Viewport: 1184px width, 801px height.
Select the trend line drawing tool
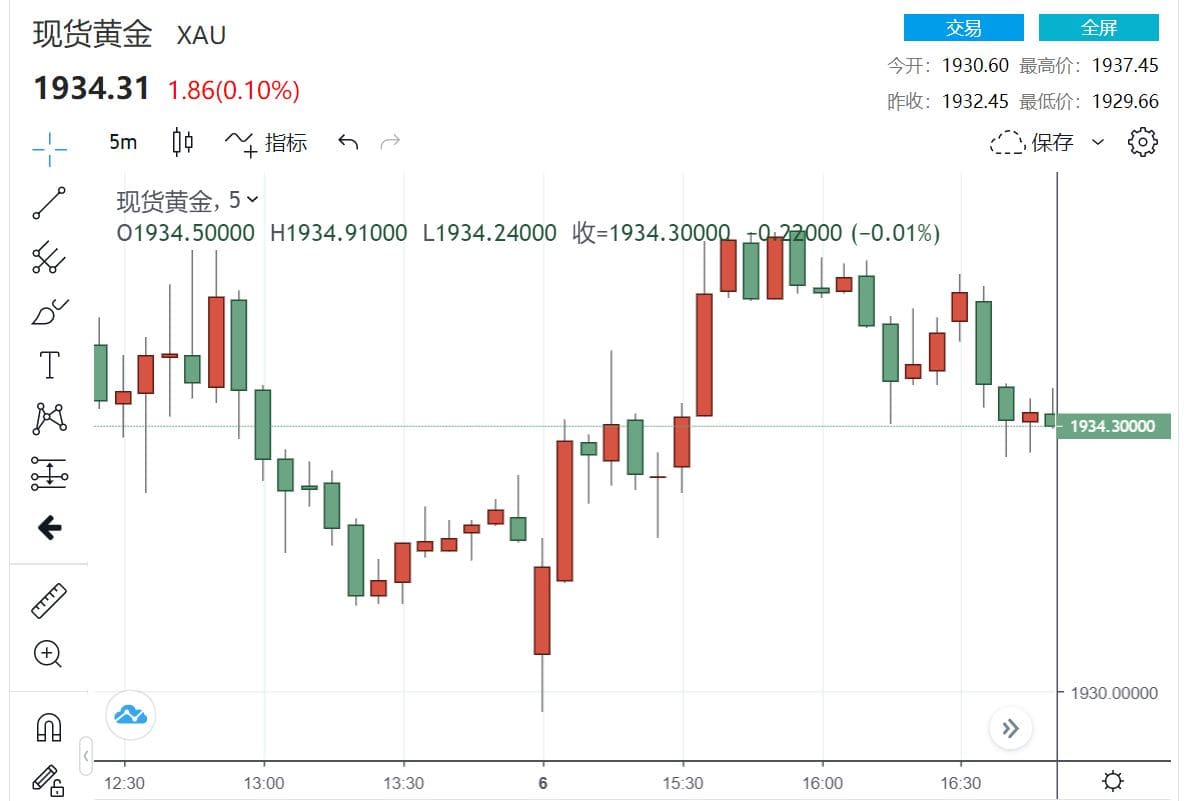(49, 202)
